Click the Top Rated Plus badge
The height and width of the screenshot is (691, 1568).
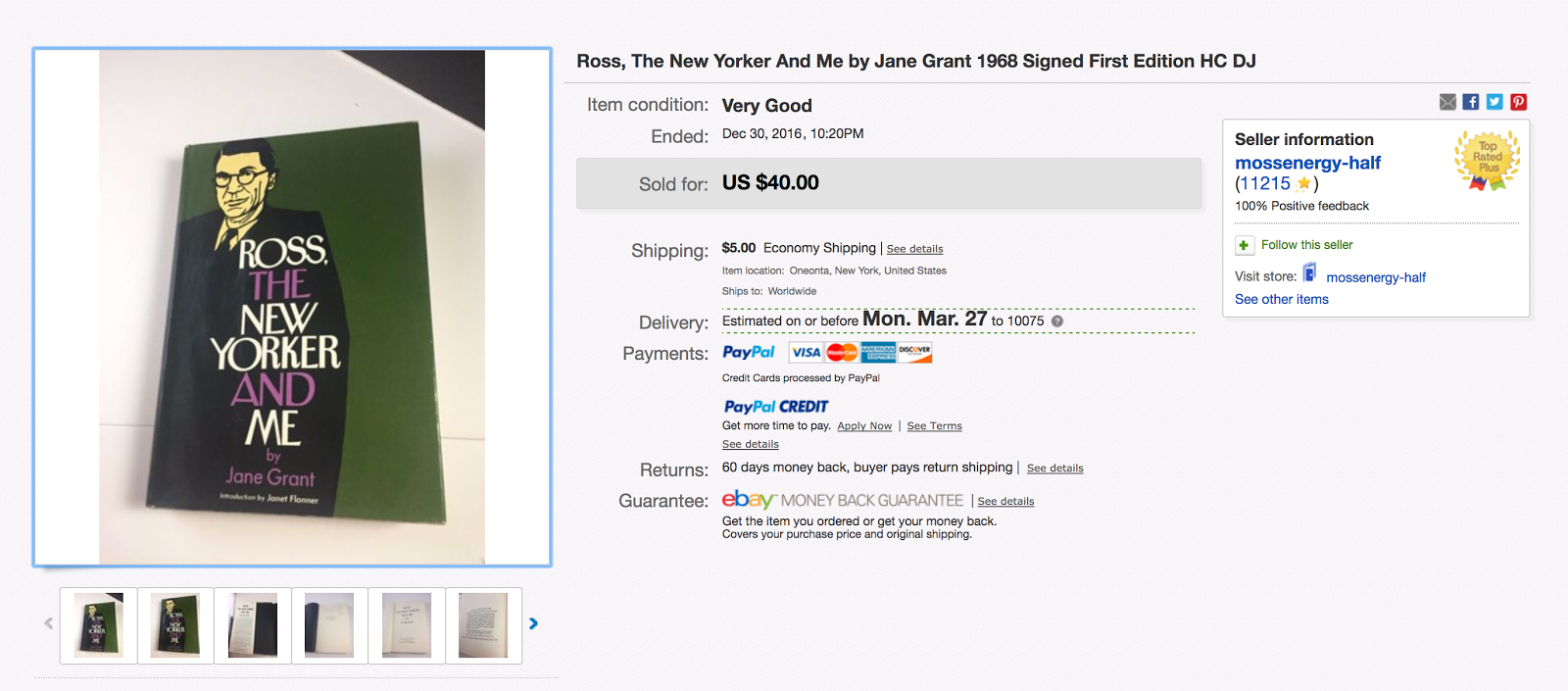1488,160
